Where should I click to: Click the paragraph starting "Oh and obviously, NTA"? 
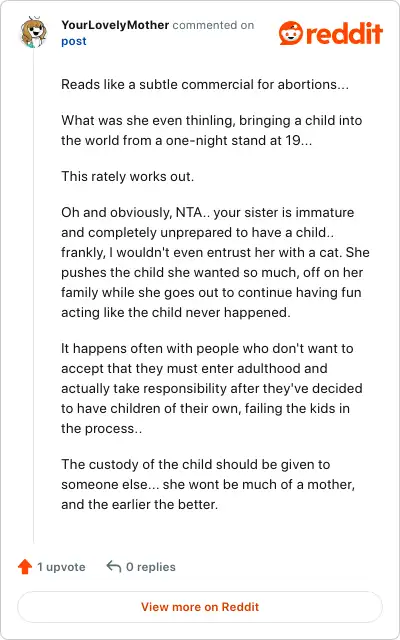point(215,262)
